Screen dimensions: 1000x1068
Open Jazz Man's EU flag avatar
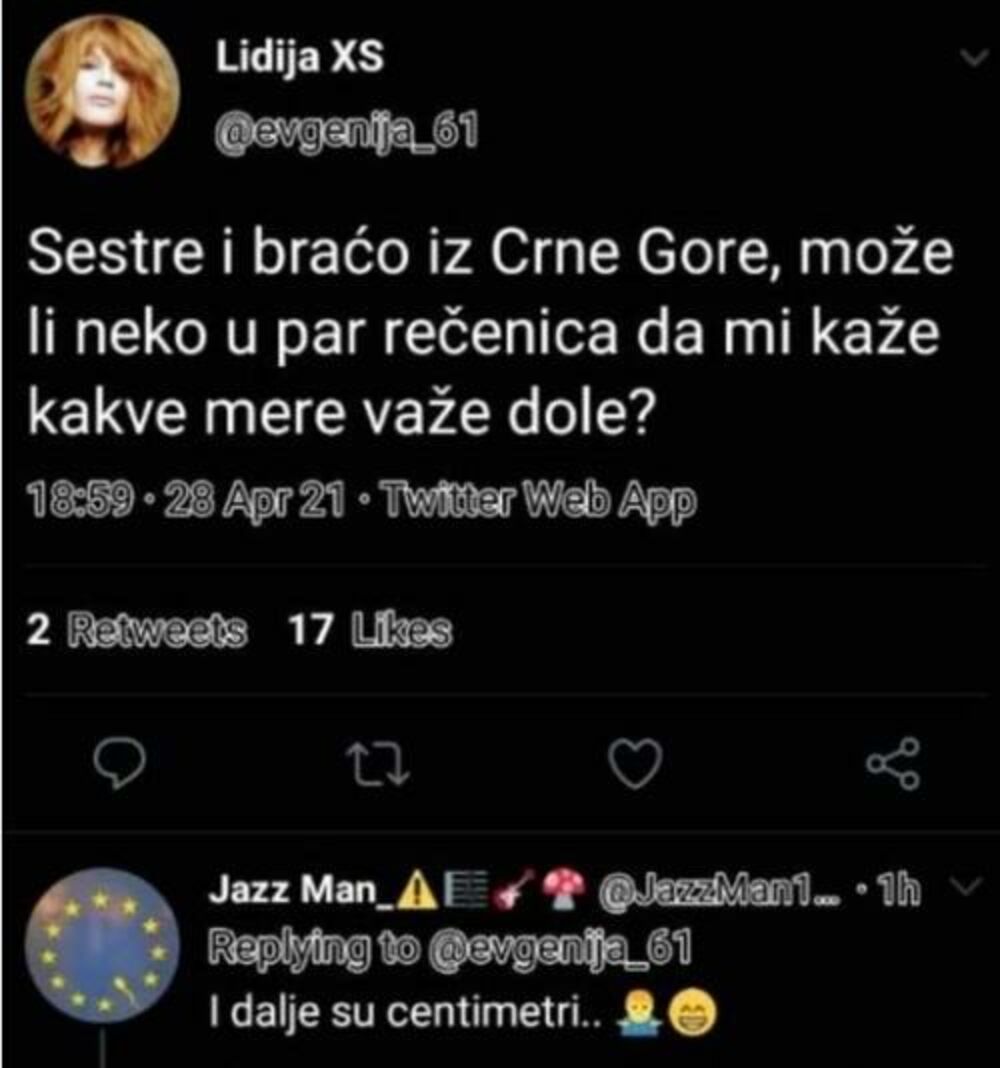coord(102,945)
